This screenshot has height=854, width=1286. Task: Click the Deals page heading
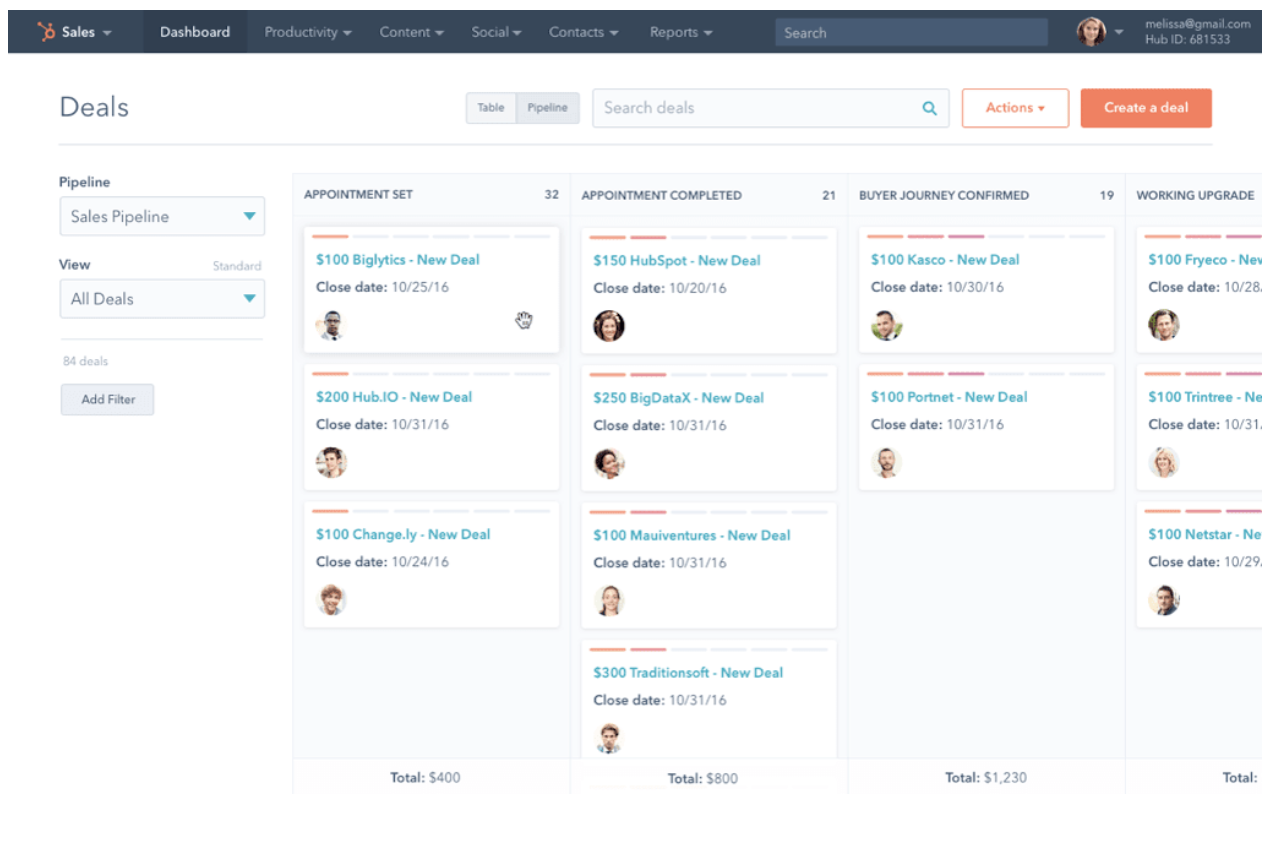(94, 107)
